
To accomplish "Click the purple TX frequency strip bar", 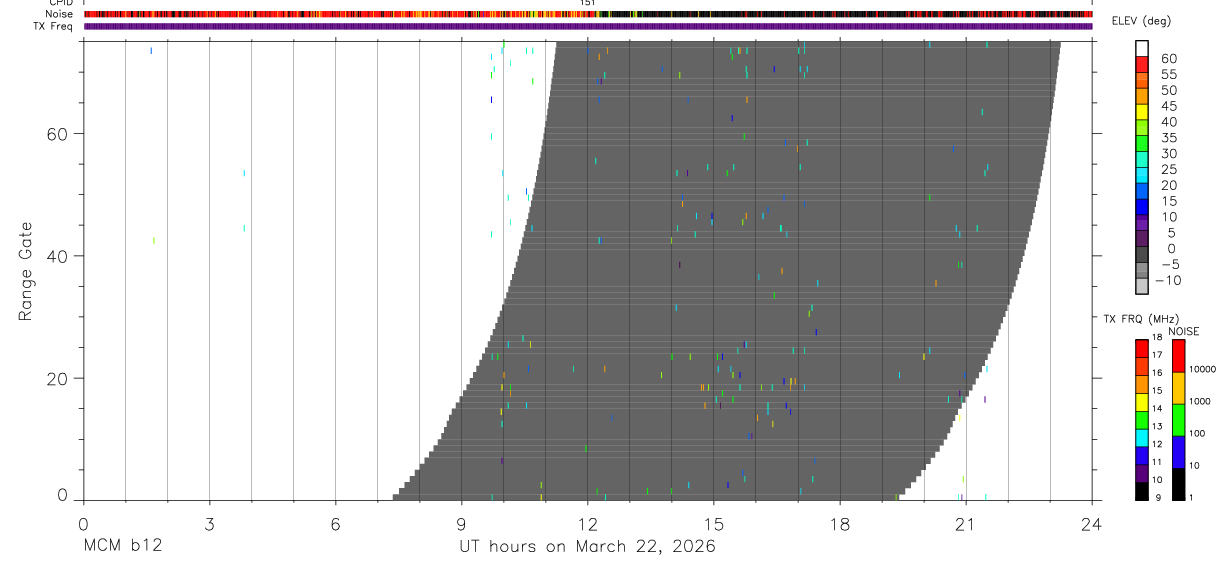I will (x=588, y=26).
